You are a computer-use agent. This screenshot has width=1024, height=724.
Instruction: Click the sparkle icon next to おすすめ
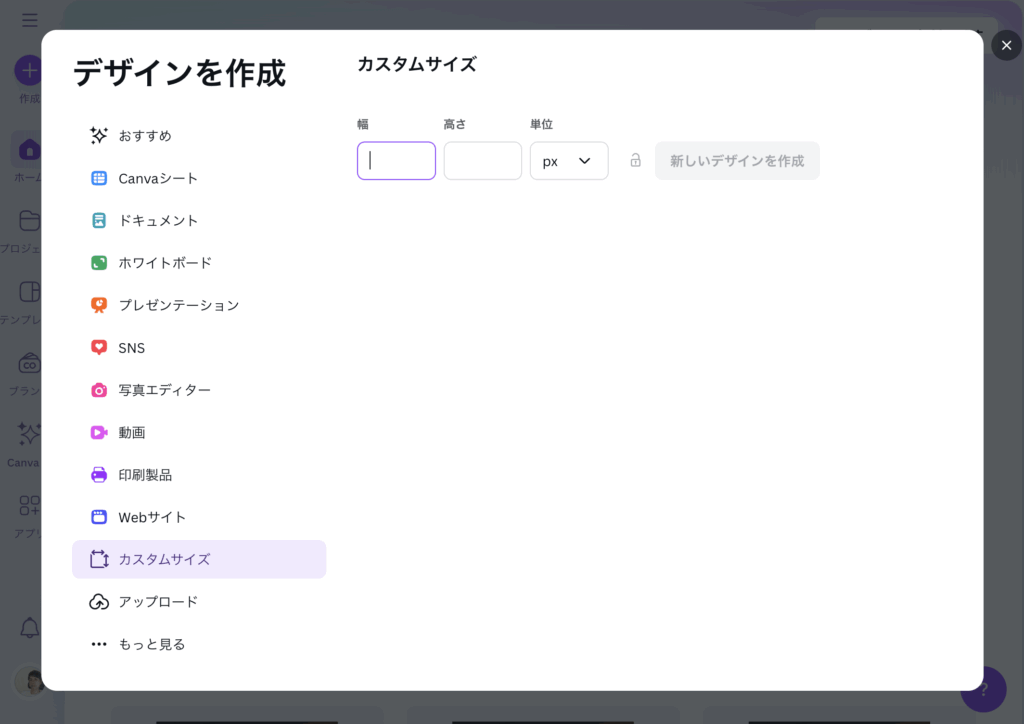coord(99,136)
